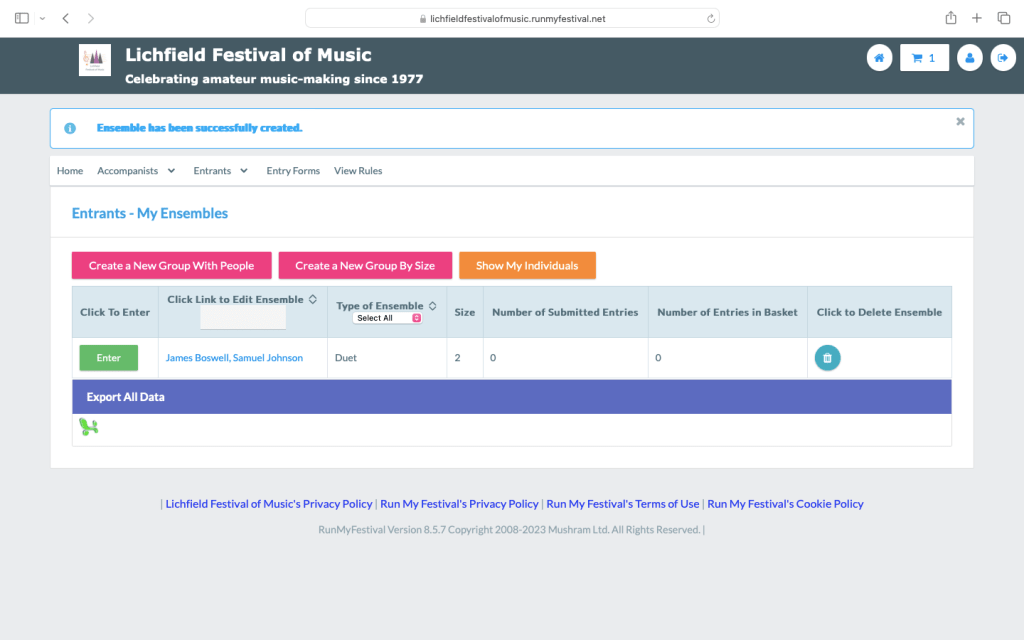This screenshot has height=640, width=1024.
Task: Click the green export data icon
Action: pos(89,428)
